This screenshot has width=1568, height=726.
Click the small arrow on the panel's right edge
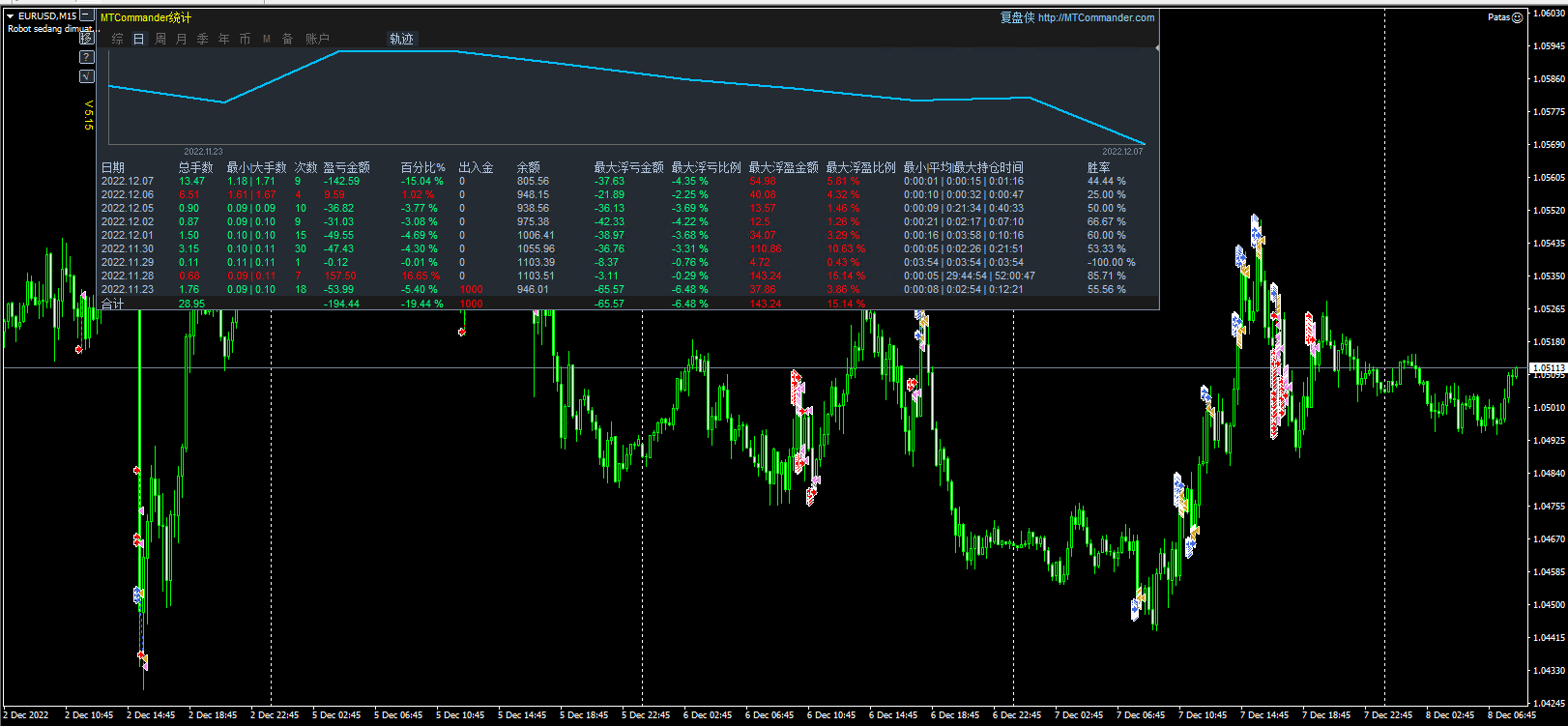(x=1156, y=47)
